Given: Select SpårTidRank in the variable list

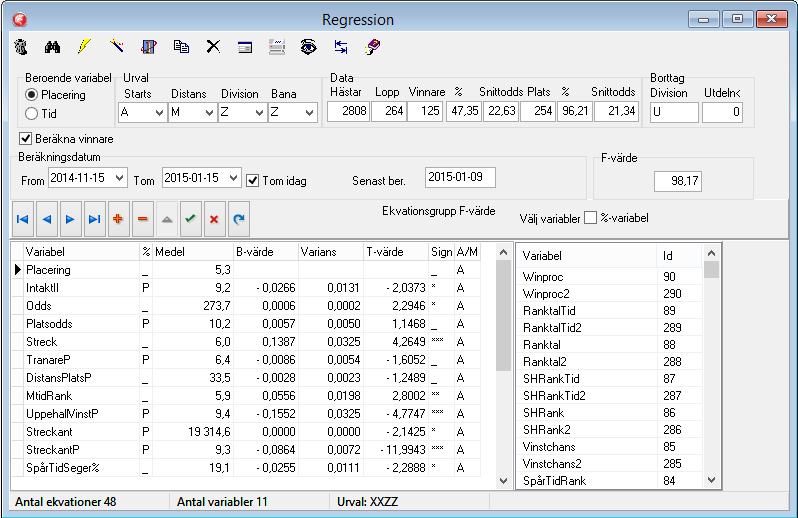Looking at the screenshot, I should click(x=611, y=481).
